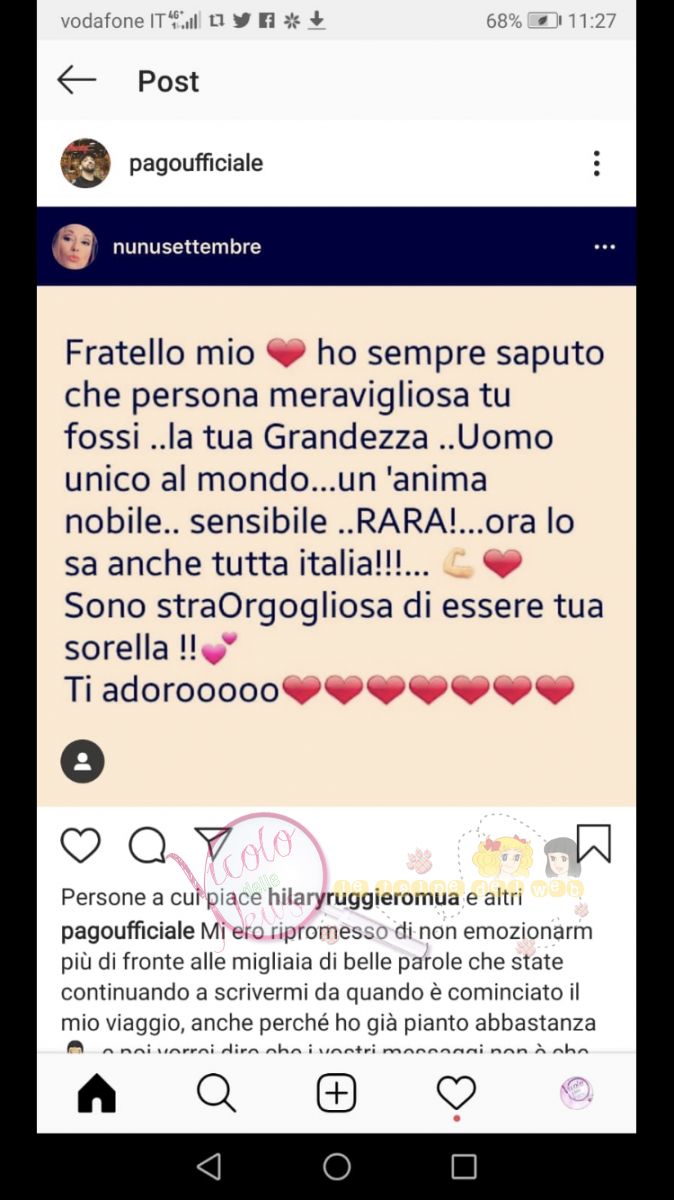The height and width of the screenshot is (1200, 674).
Task: Go back using the arrow beside Post
Action: [x=77, y=80]
